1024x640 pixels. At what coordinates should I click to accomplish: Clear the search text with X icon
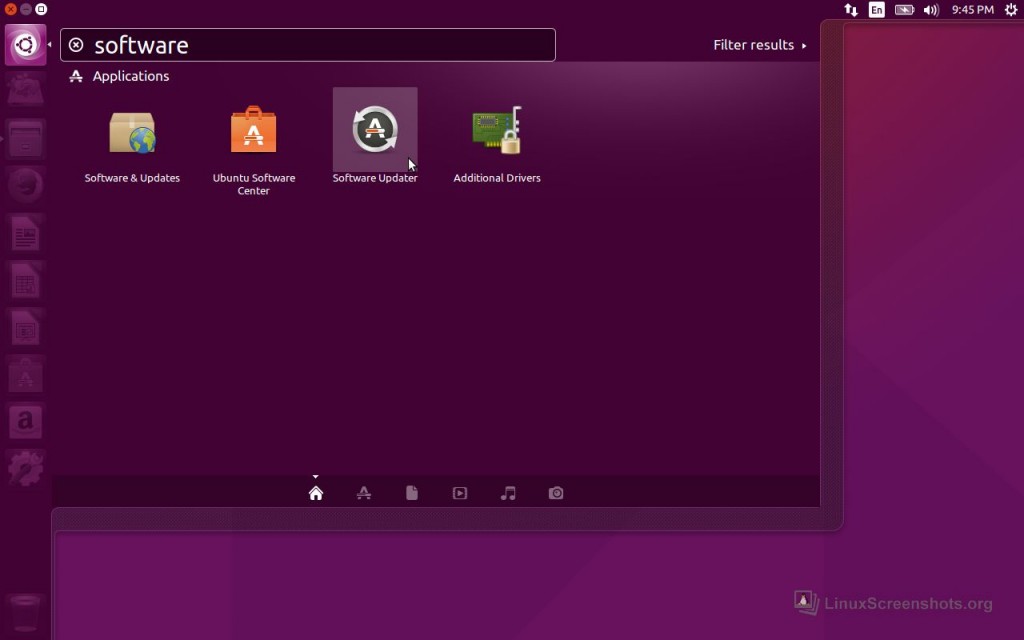coord(76,45)
